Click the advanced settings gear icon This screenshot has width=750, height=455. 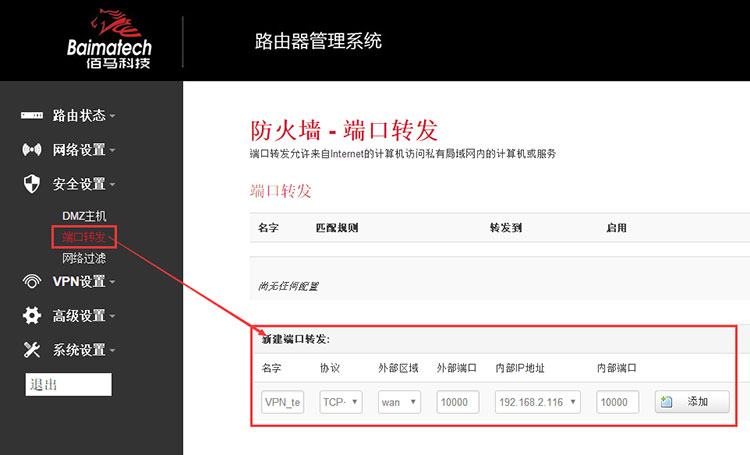click(32, 316)
